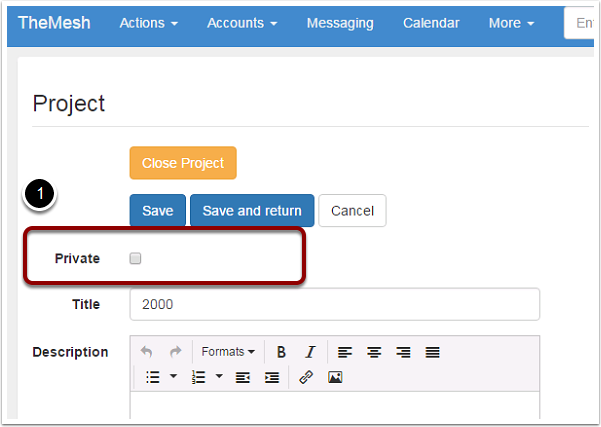Insert a bulleted list
This screenshot has height=427, width=601.
[153, 377]
